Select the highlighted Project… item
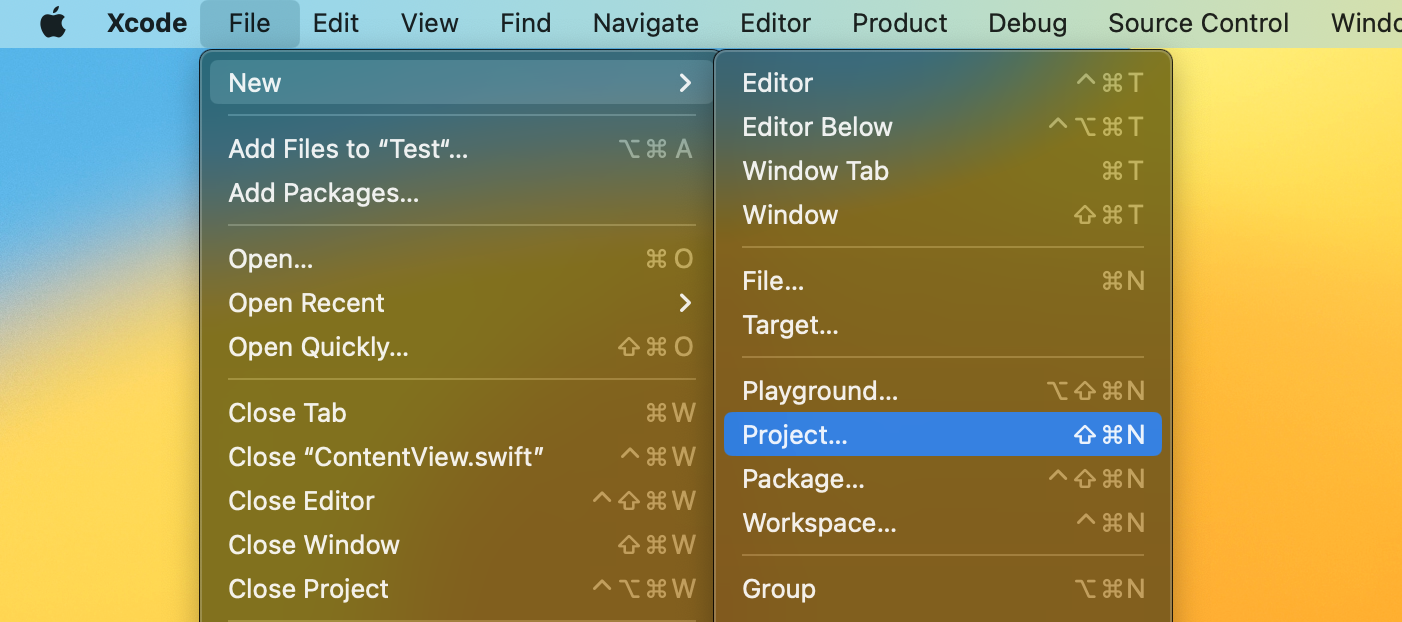The image size is (1402, 622). [943, 434]
